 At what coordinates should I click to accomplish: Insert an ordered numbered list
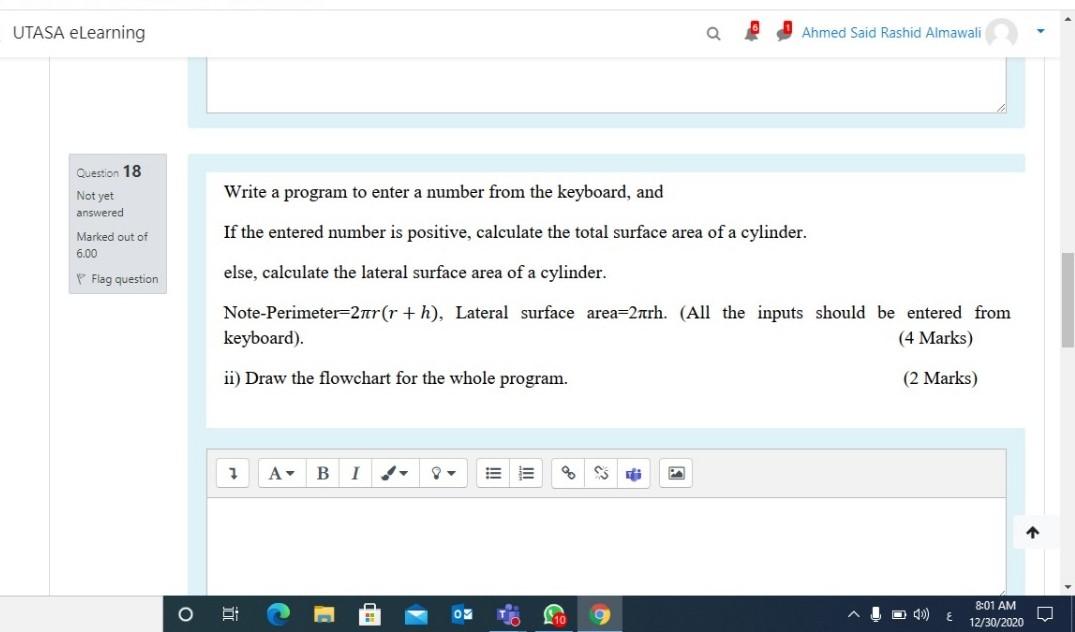point(526,473)
